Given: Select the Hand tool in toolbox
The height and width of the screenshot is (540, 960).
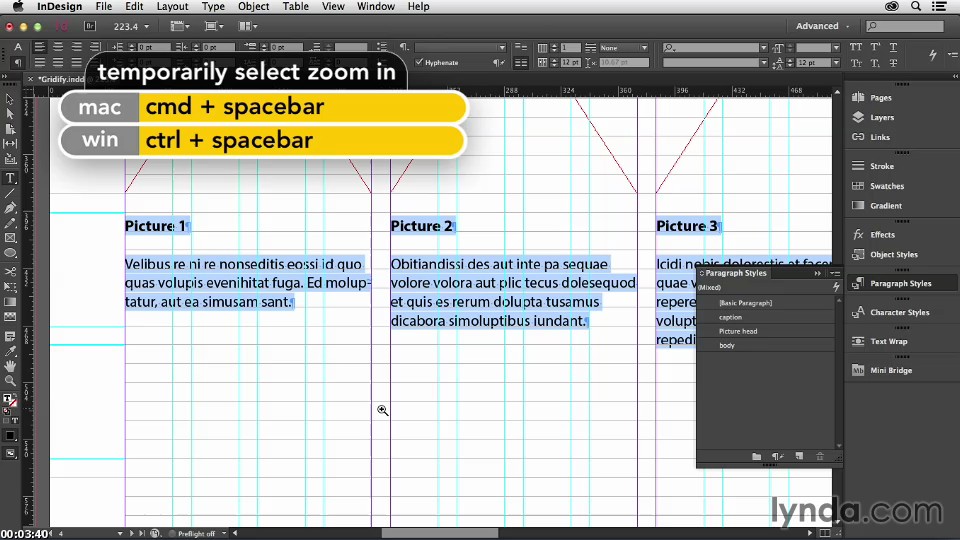Looking at the screenshot, I should click(10, 366).
